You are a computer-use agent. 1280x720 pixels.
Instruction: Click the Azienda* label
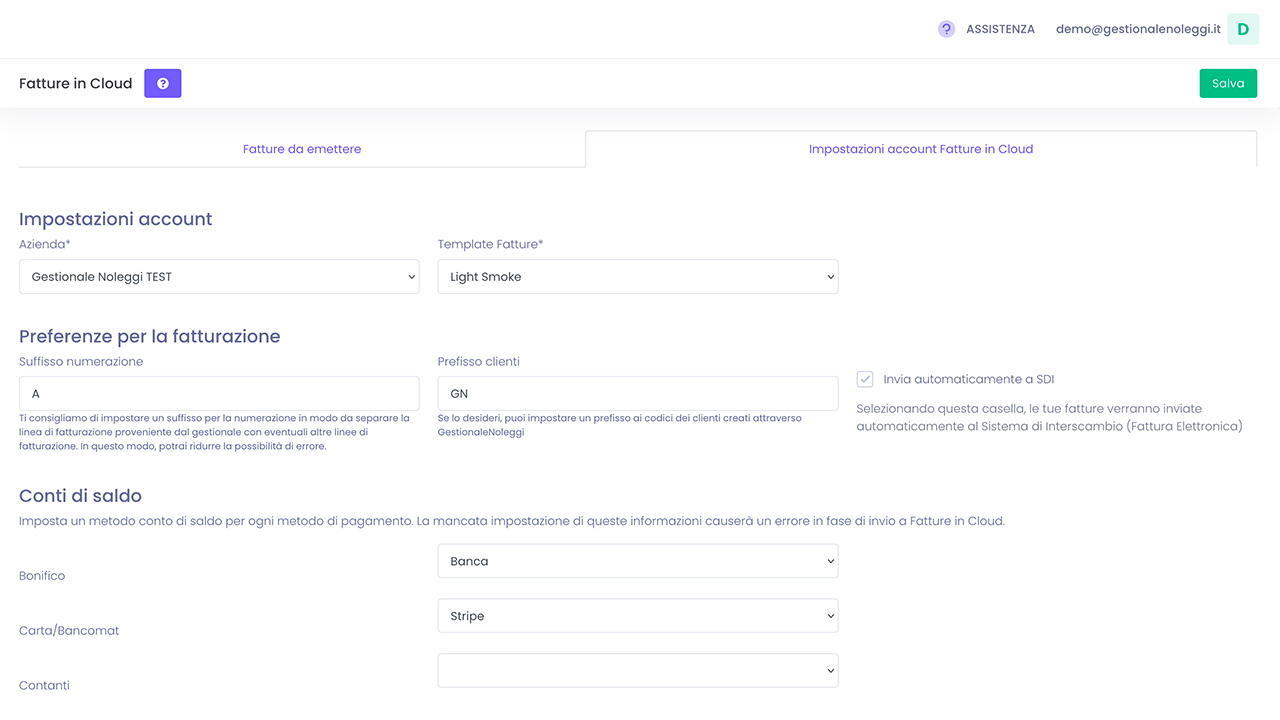[45, 244]
